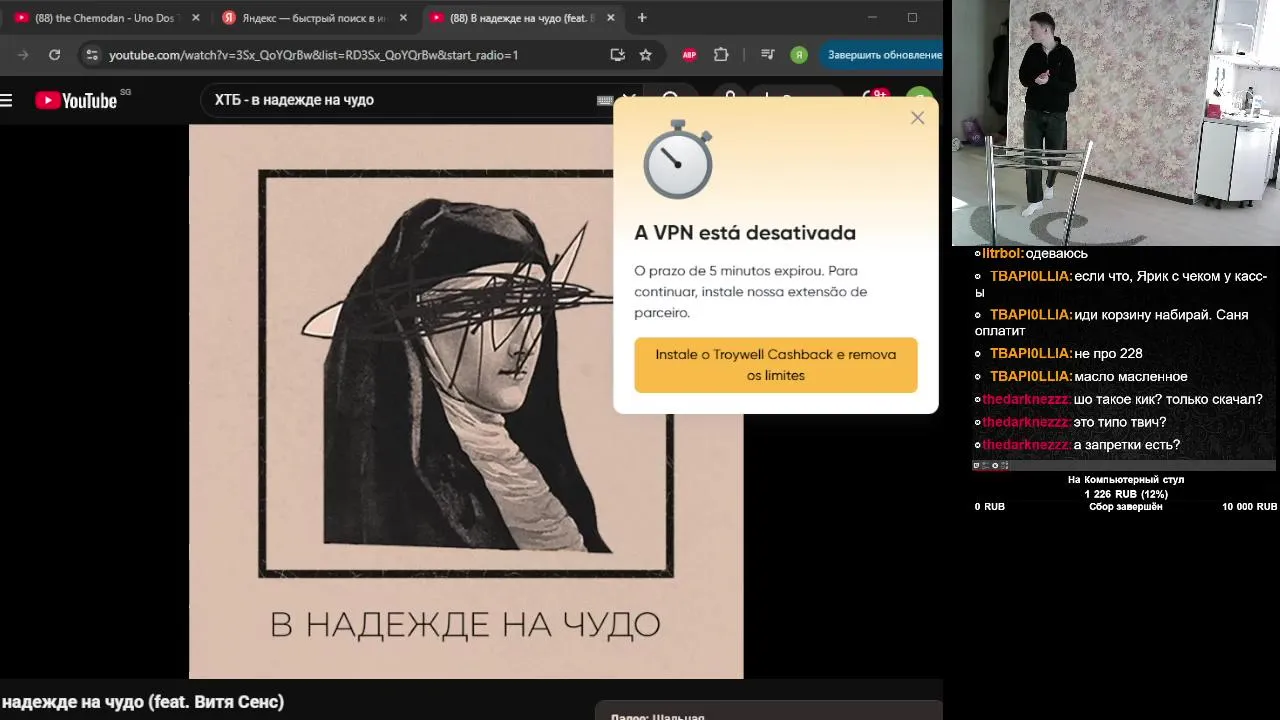Close the Chemodan tab
Image resolution: width=1280 pixels, height=720 pixels.
pos(196,18)
